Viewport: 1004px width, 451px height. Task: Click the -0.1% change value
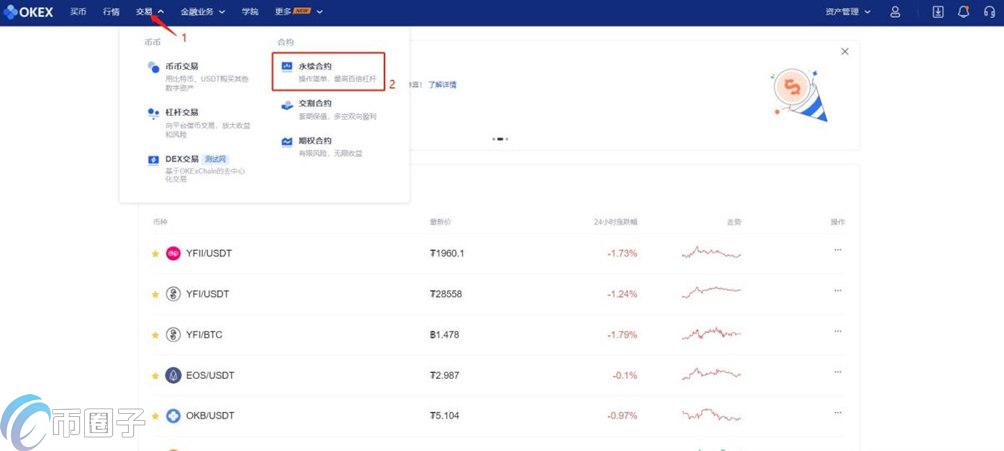tap(624, 375)
